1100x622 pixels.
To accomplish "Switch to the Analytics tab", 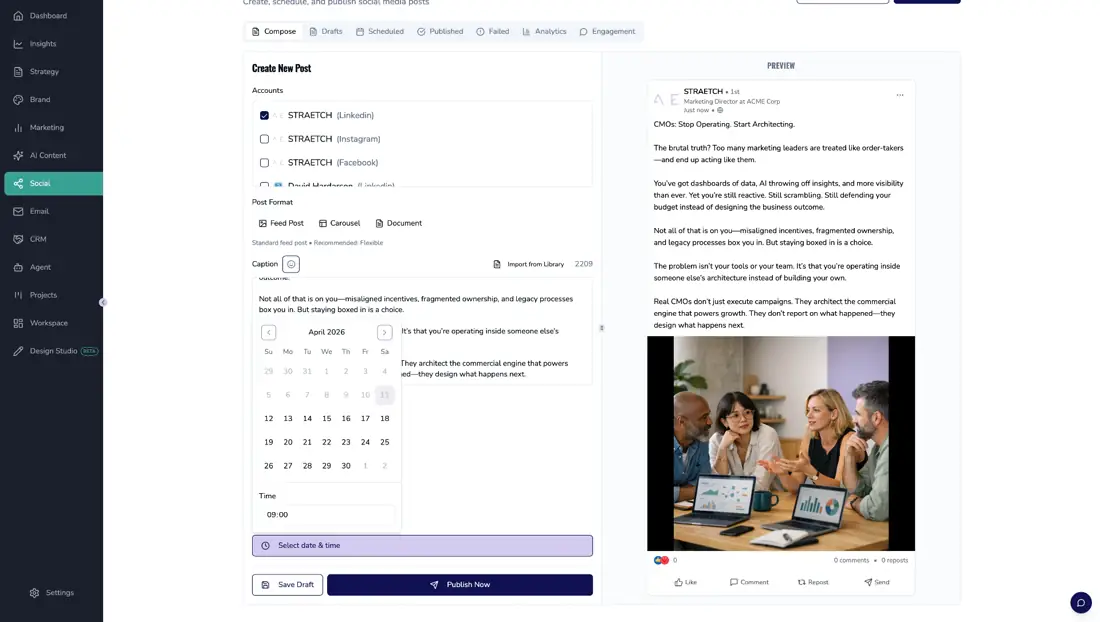I will point(544,32).
